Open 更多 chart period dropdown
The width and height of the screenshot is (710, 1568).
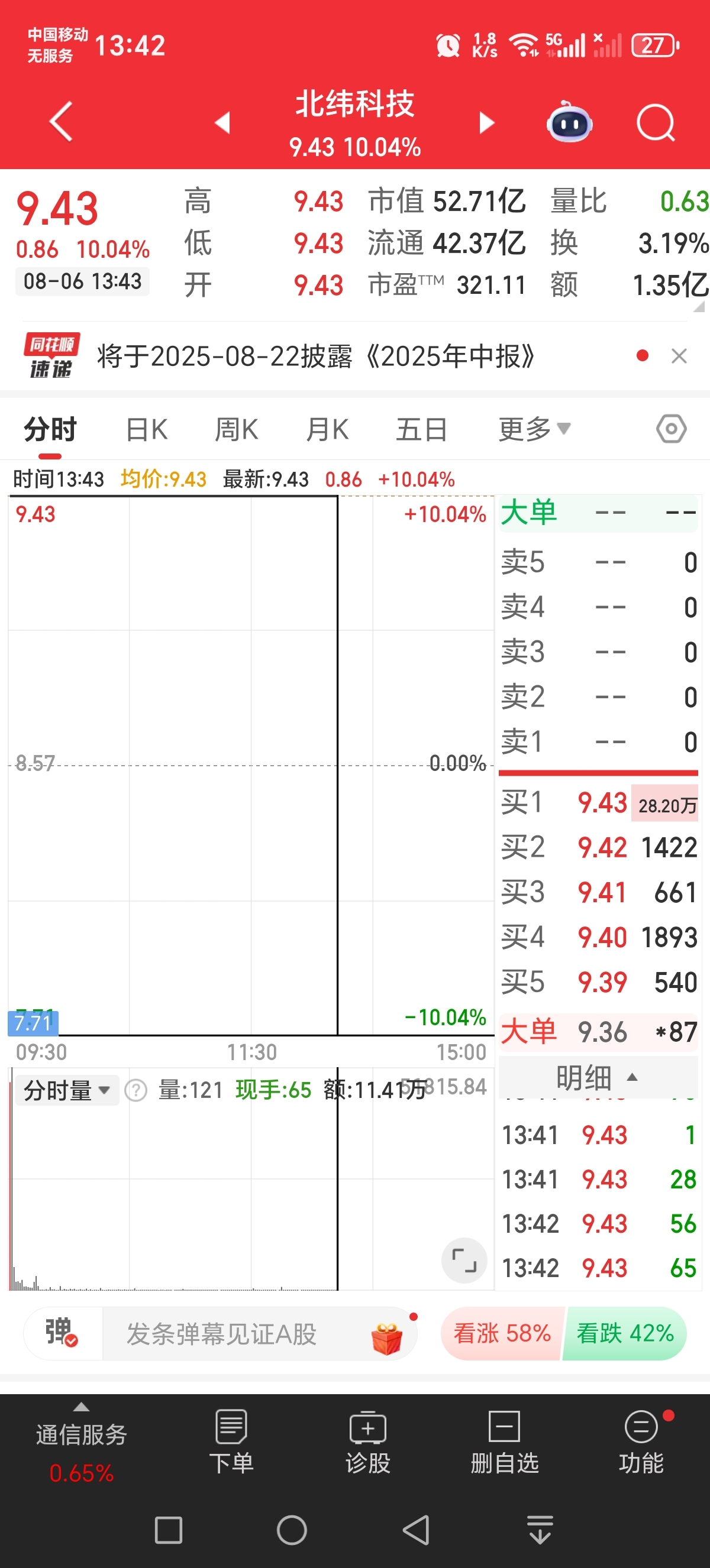click(x=534, y=429)
